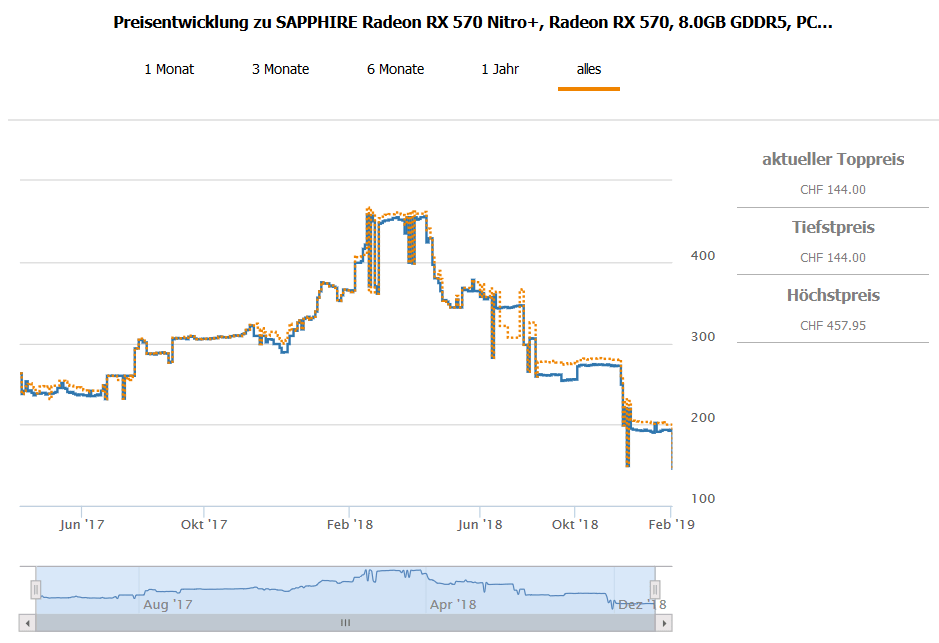Screen dimensions: 939x643
Task: Click the chart title Preisentwicklung zu SAPPHIRE Radeon
Action: coord(472,22)
